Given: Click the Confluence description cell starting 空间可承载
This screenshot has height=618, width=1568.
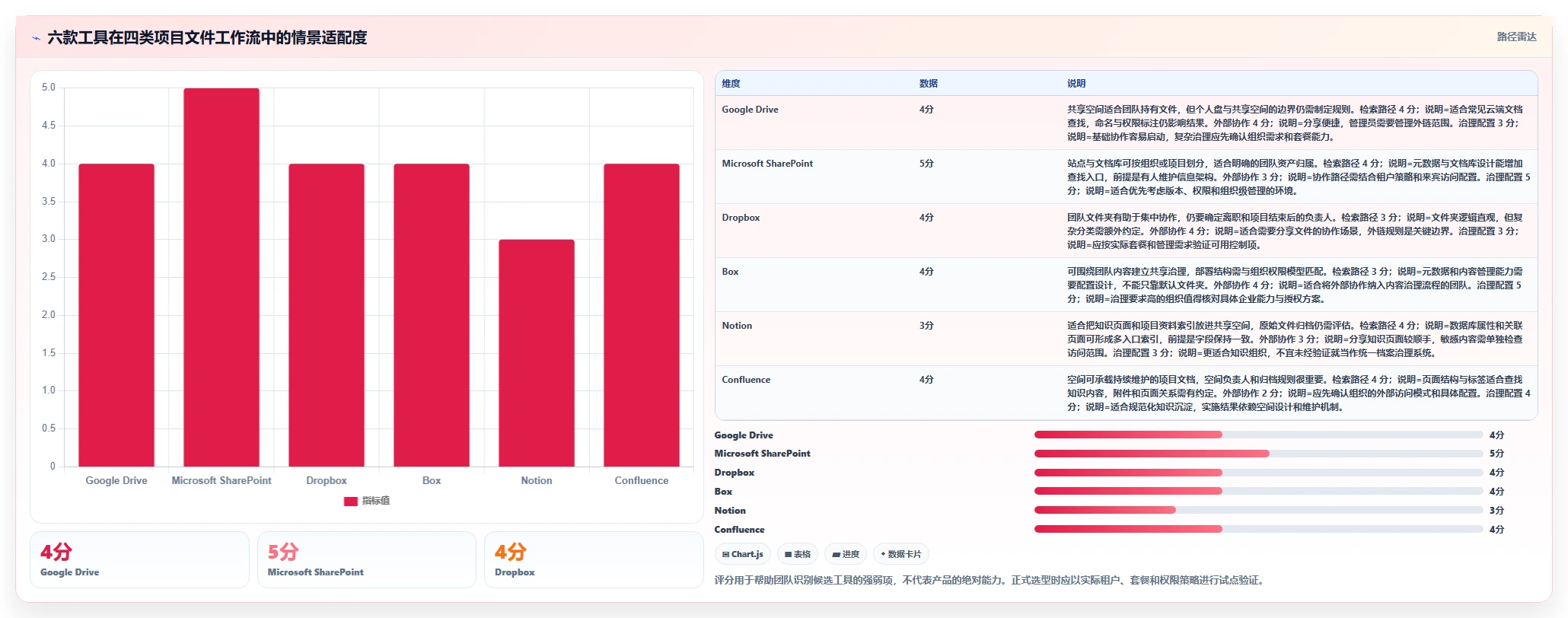Looking at the screenshot, I should pyautogui.click(x=1299, y=393).
